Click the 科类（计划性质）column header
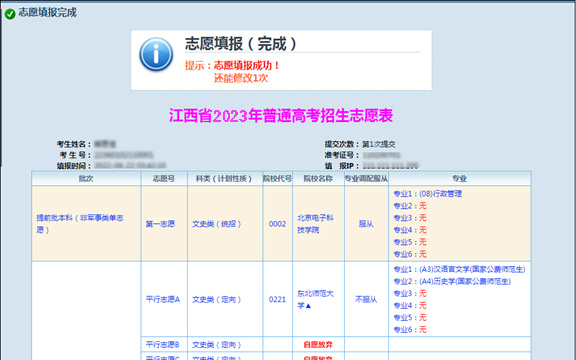 [225, 179]
